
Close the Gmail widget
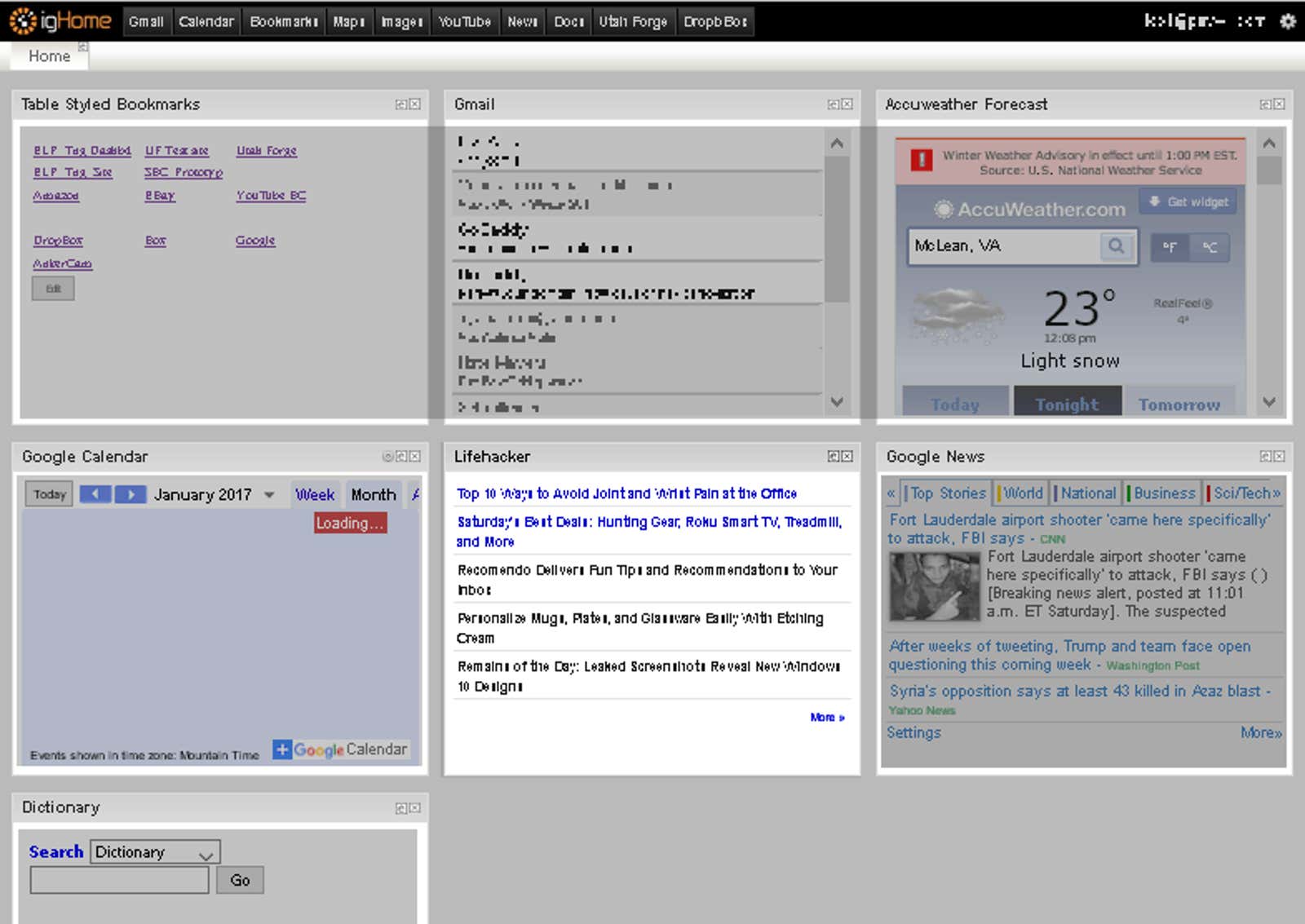(x=847, y=104)
